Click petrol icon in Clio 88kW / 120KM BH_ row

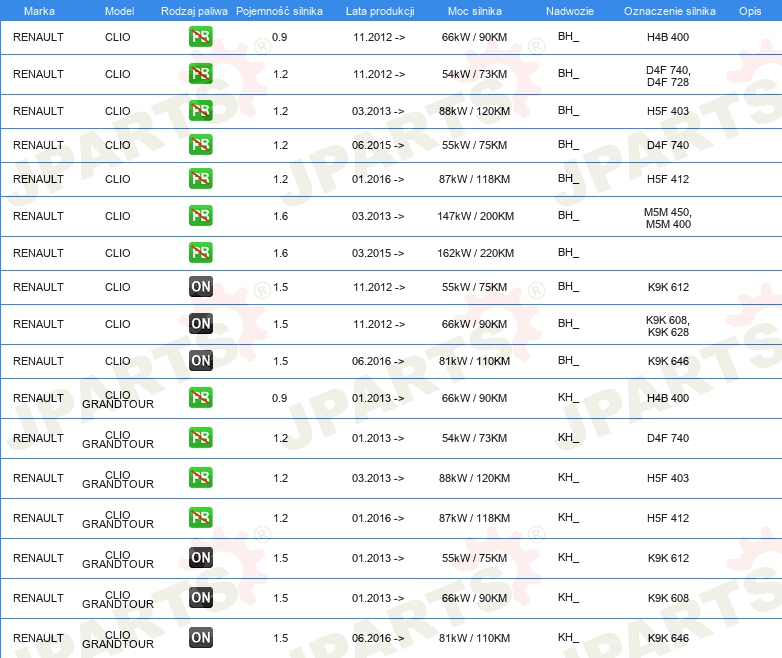click(x=200, y=110)
